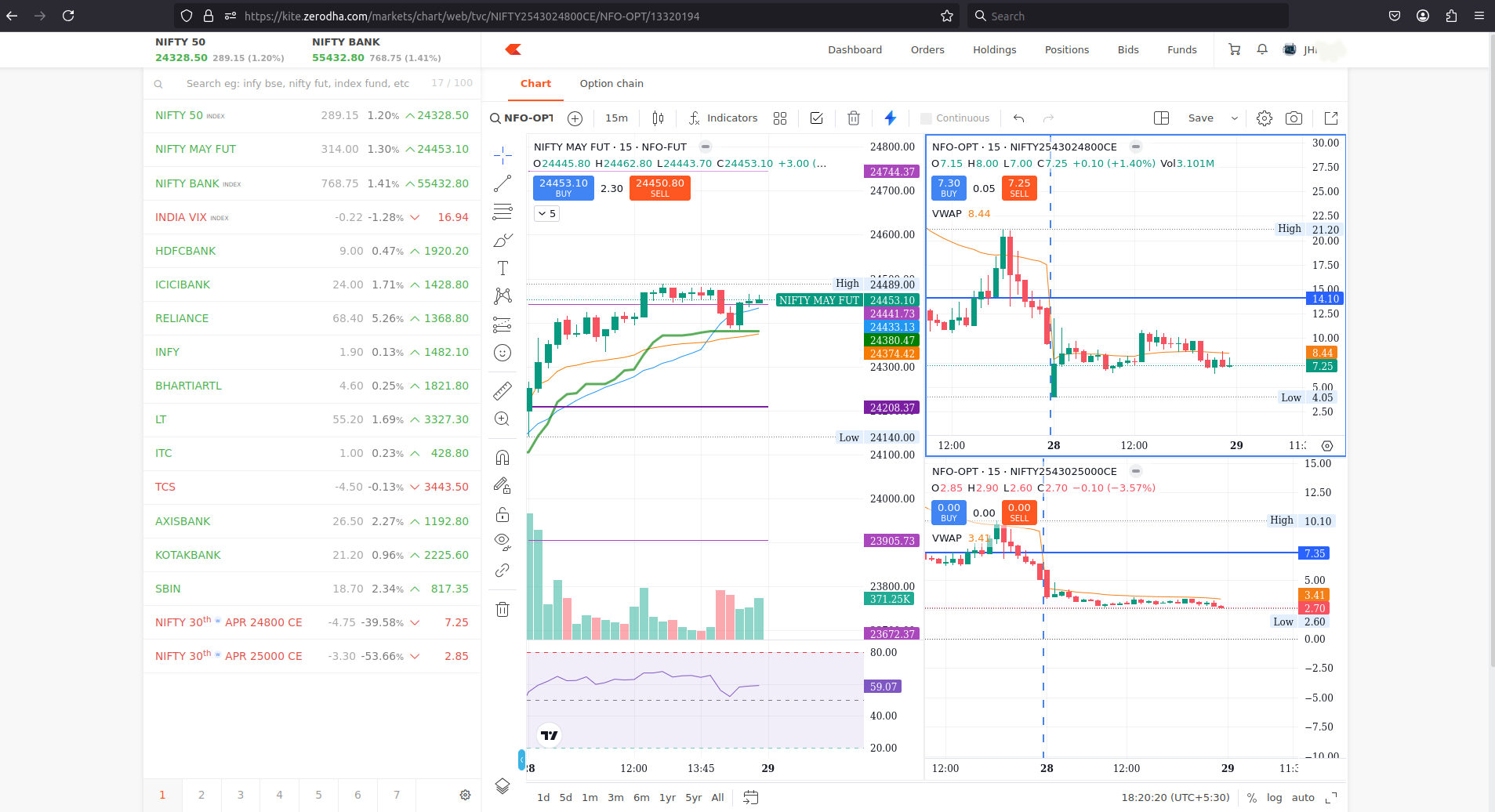Open the go to date calendar
This screenshot has width=1495, height=812.
point(750,797)
